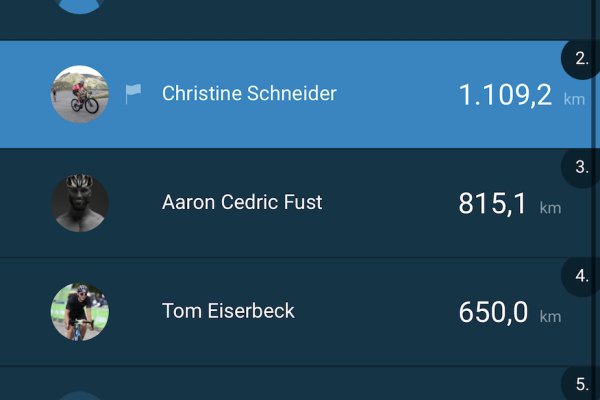
Task: Click the rank 4 badge
Action: pyautogui.click(x=582, y=276)
